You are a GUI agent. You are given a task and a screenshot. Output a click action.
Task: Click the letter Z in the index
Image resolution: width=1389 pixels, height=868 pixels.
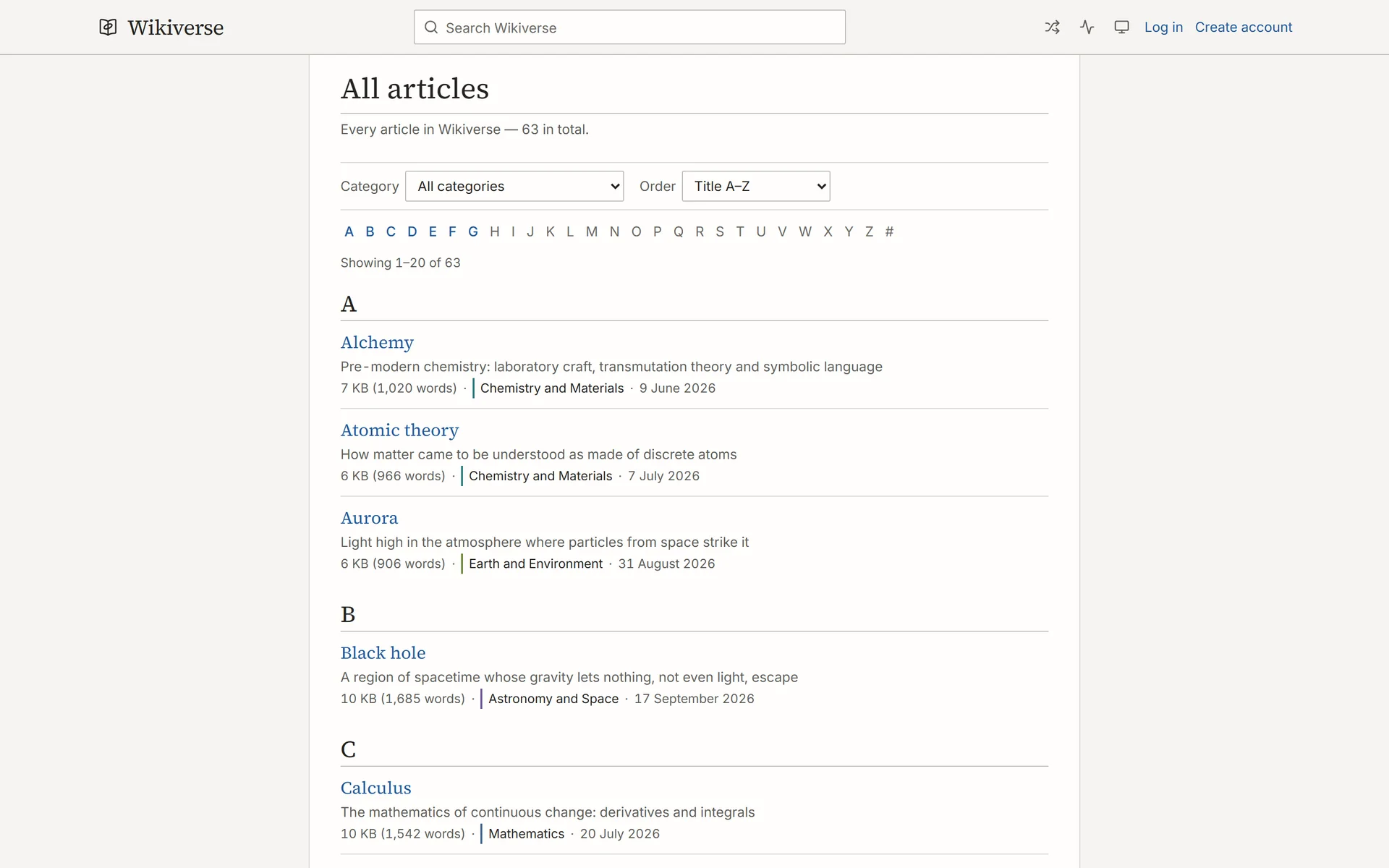tap(869, 231)
